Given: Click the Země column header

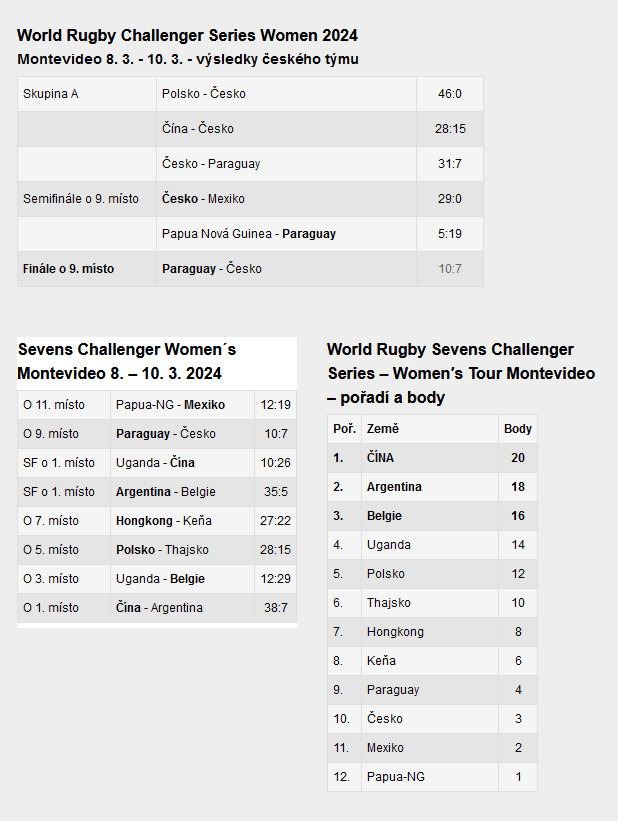Looking at the screenshot, I should 383,429.
